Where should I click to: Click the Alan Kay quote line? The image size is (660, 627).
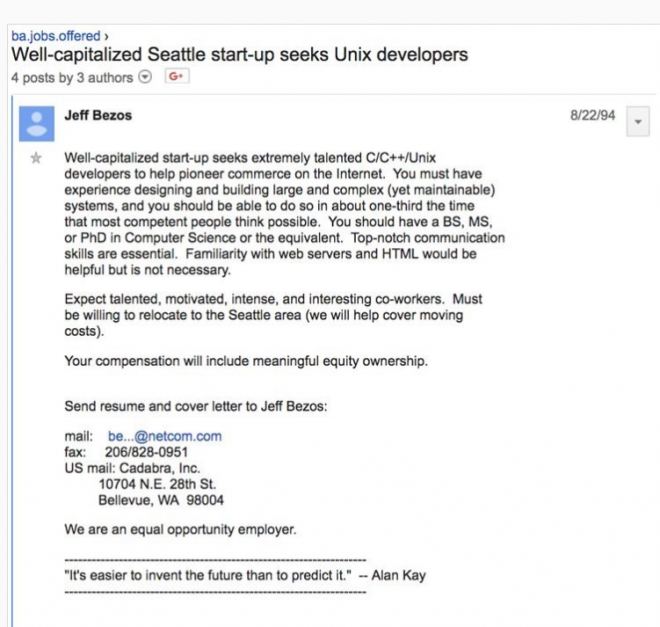(x=245, y=575)
